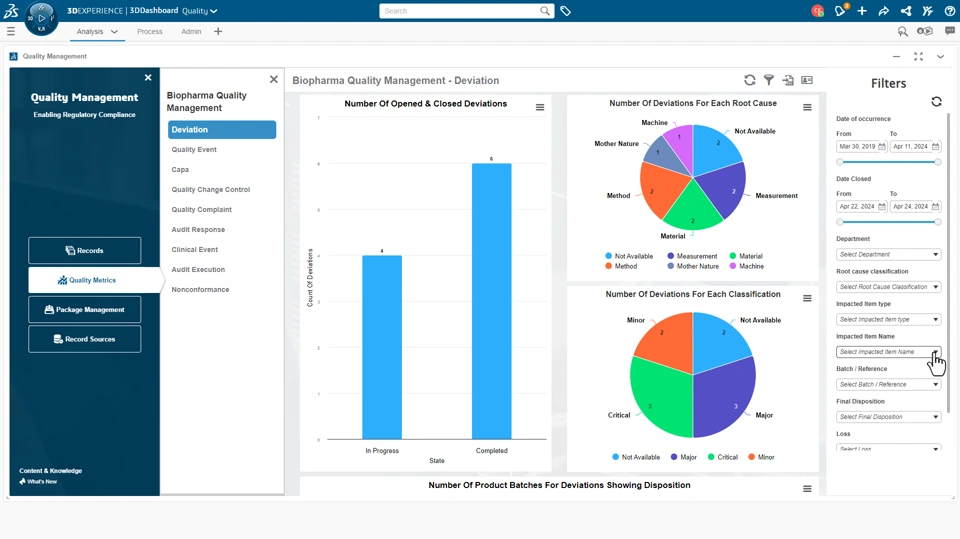The image size is (960, 539).
Task: Toggle Mother Nature legend entry
Action: click(692, 266)
